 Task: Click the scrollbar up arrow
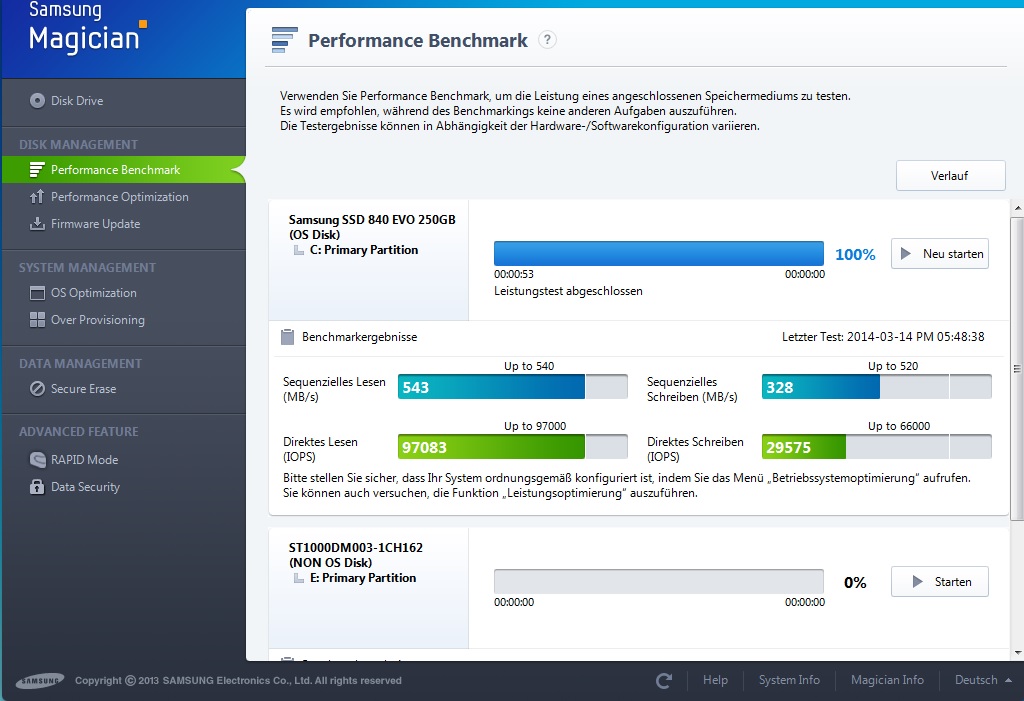(x=1017, y=208)
